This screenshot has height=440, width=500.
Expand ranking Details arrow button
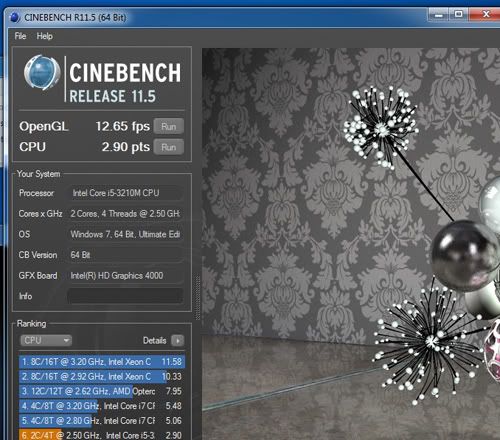point(177,340)
